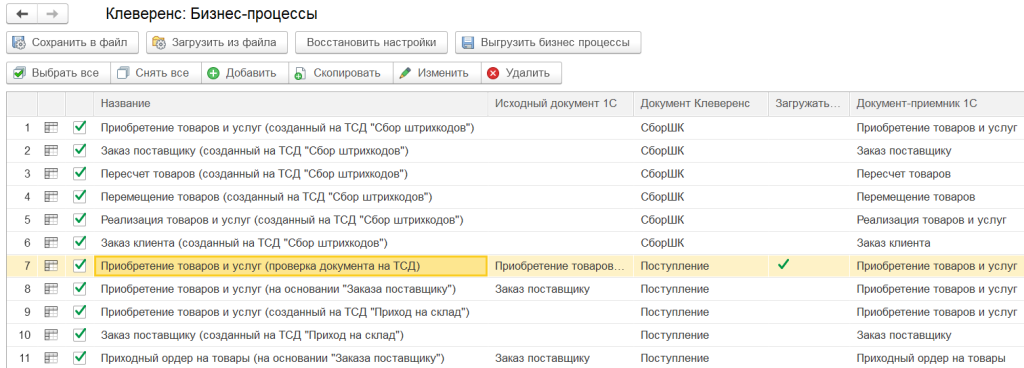The image size is (1024, 368).
Task: Click table icon in row 6
Action: (51, 243)
